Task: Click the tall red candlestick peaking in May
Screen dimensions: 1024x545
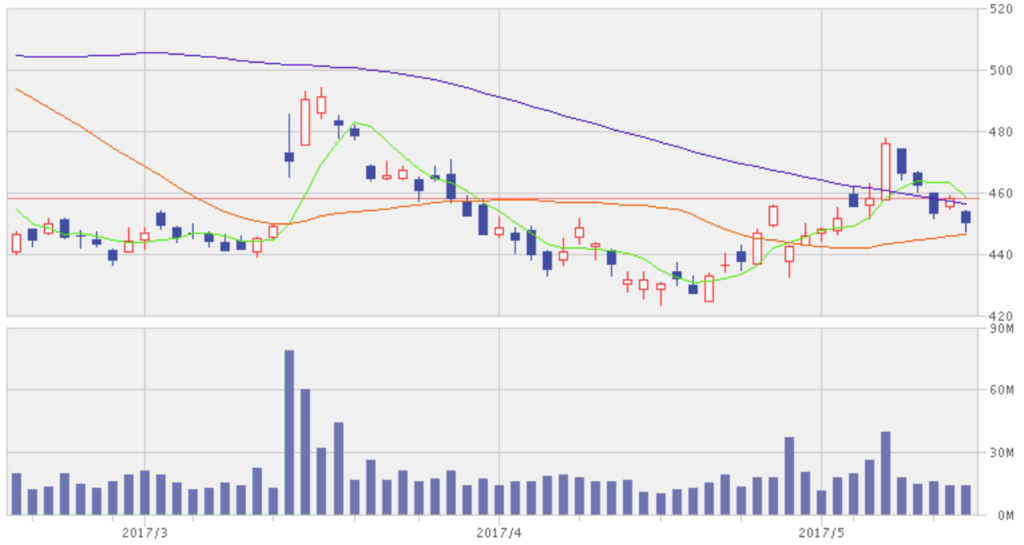Action: (x=886, y=170)
